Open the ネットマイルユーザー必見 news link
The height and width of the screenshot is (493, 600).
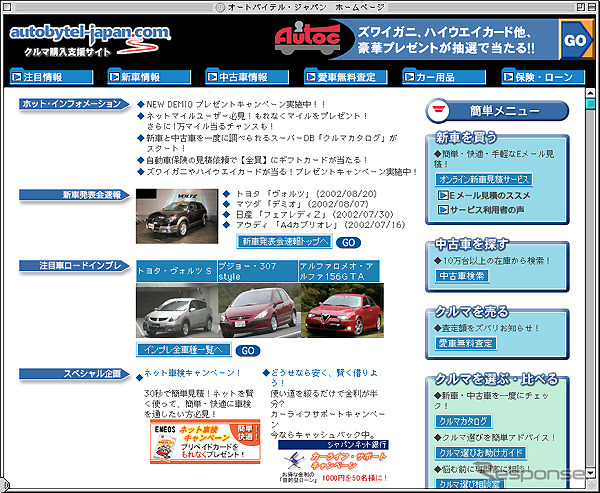[257, 121]
